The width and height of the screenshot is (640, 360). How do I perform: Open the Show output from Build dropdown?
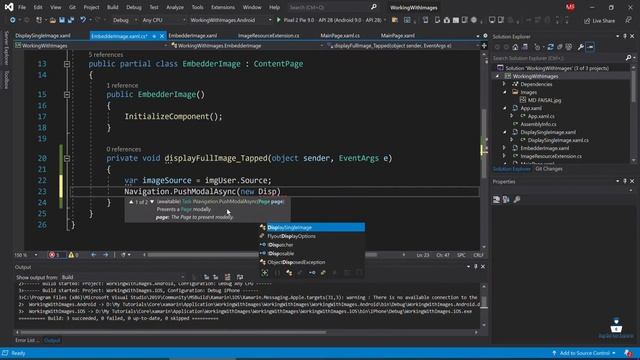pos(122,277)
